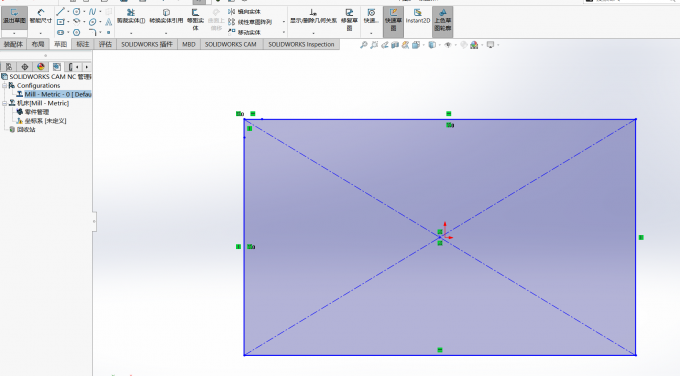Open the DisplayManager colored-sphere panel tab
The width and height of the screenshot is (680, 376).
point(41,67)
